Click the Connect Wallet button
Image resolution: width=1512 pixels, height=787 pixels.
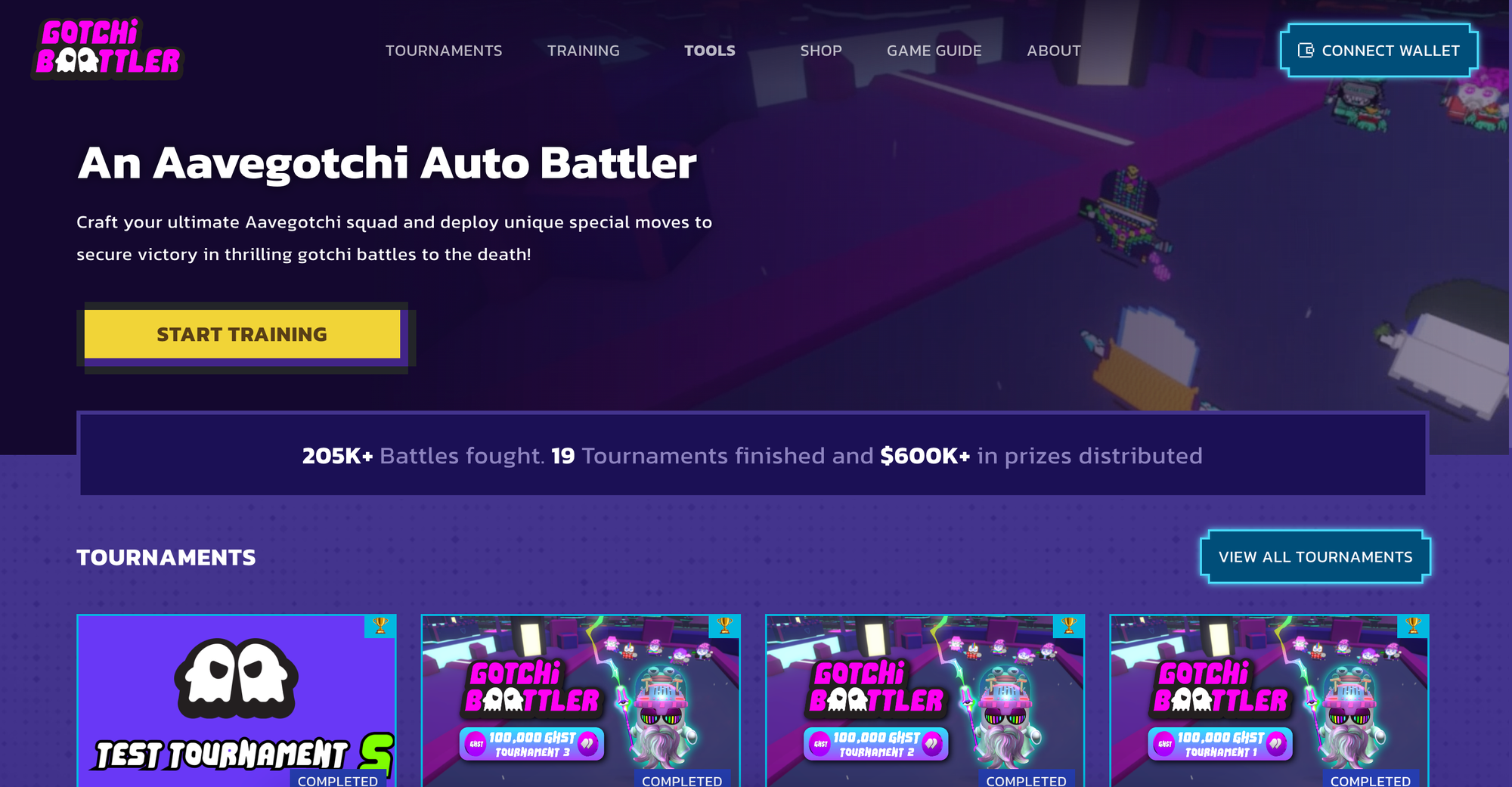1379,51
